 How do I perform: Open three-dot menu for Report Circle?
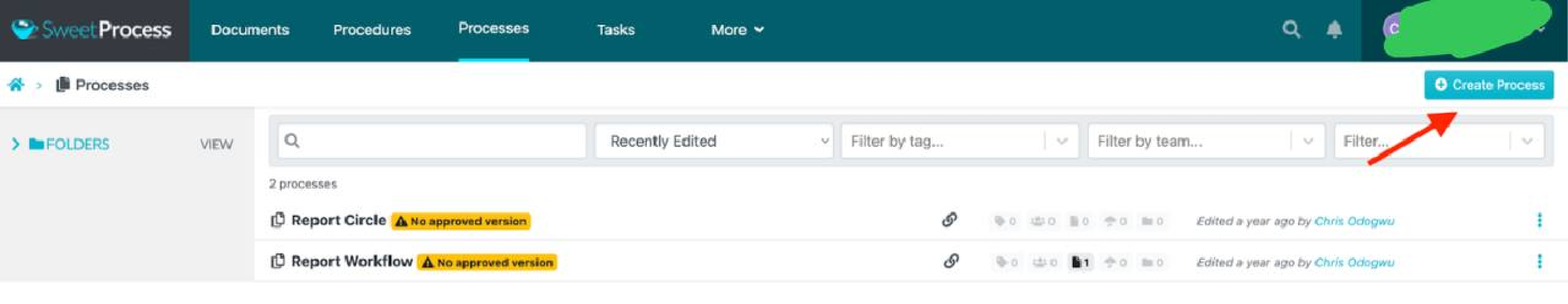click(x=1539, y=220)
